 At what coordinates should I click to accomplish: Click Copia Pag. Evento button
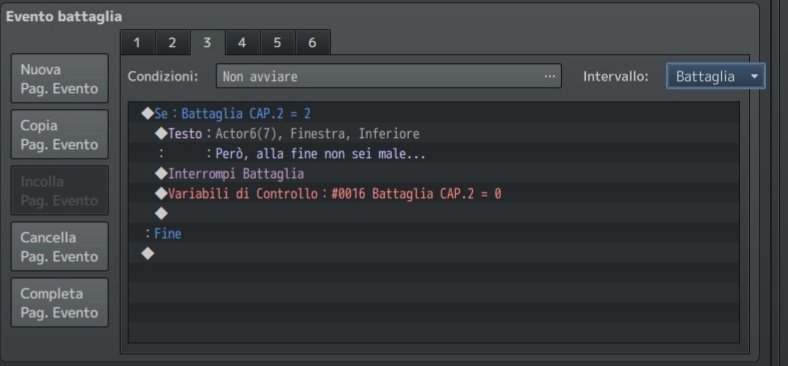point(60,134)
